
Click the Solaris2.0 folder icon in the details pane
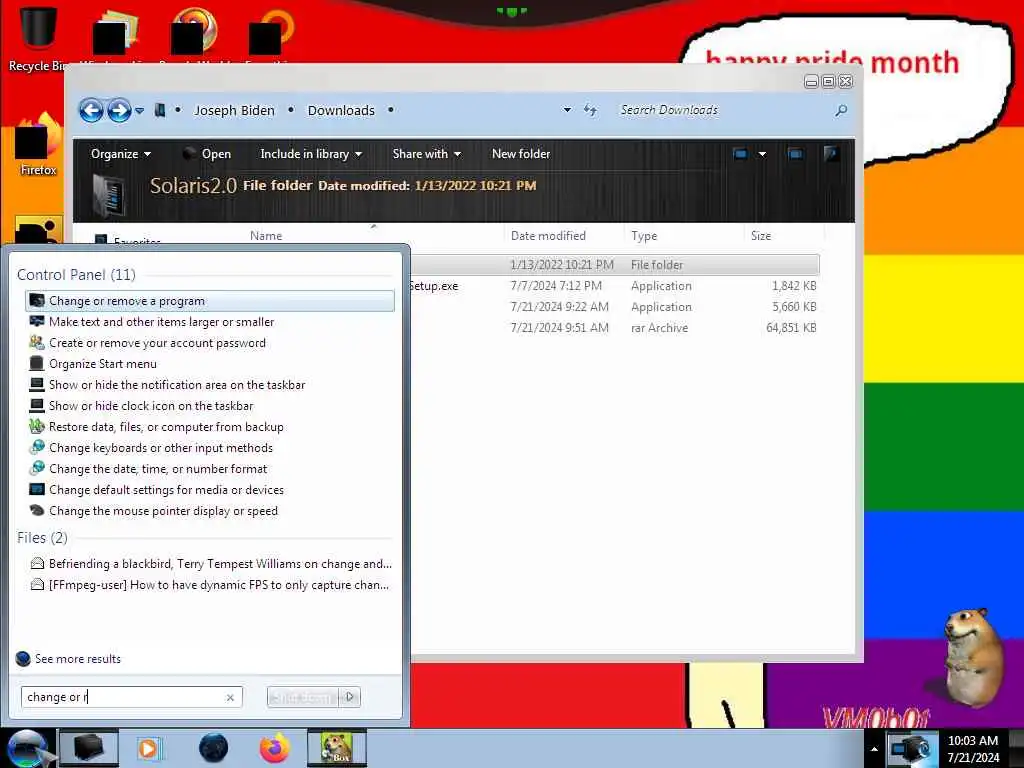click(108, 195)
